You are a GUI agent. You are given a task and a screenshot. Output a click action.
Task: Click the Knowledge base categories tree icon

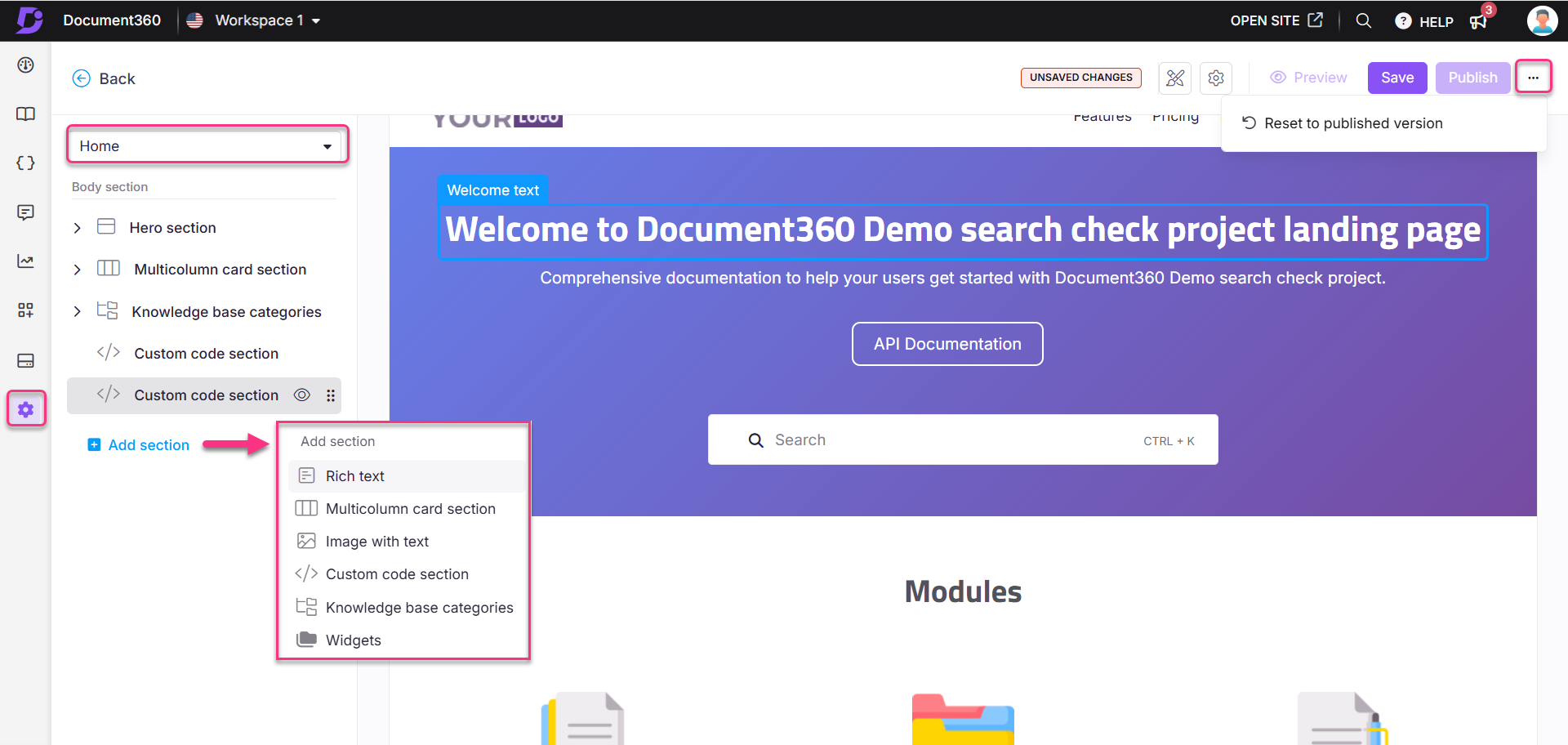click(107, 310)
